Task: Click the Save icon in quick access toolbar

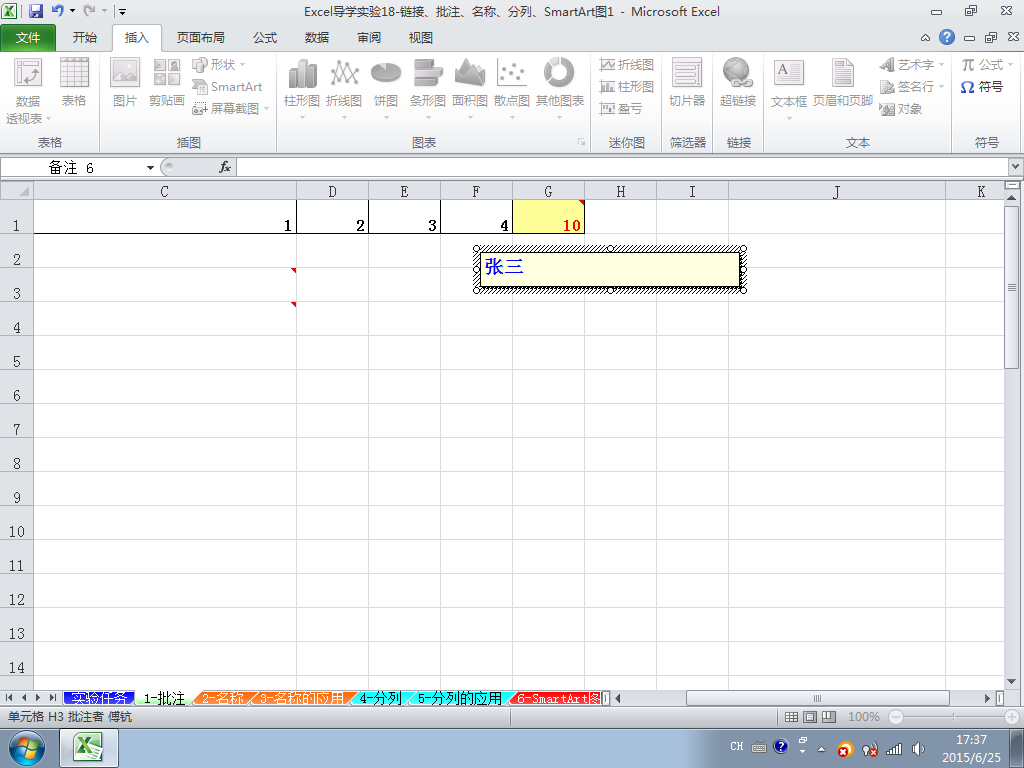Action: click(x=36, y=11)
